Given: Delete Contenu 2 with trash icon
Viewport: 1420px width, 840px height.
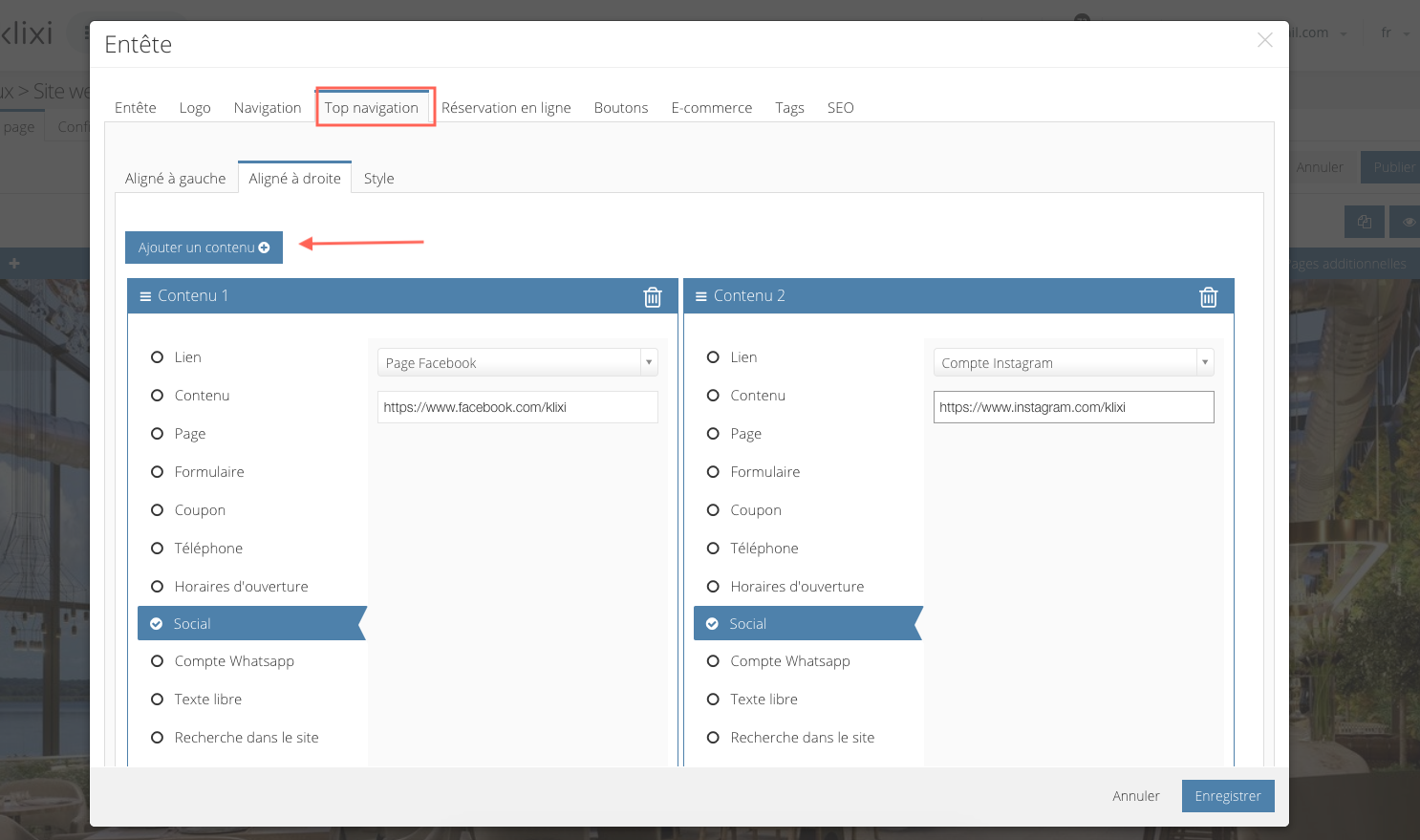Looking at the screenshot, I should 1209,297.
